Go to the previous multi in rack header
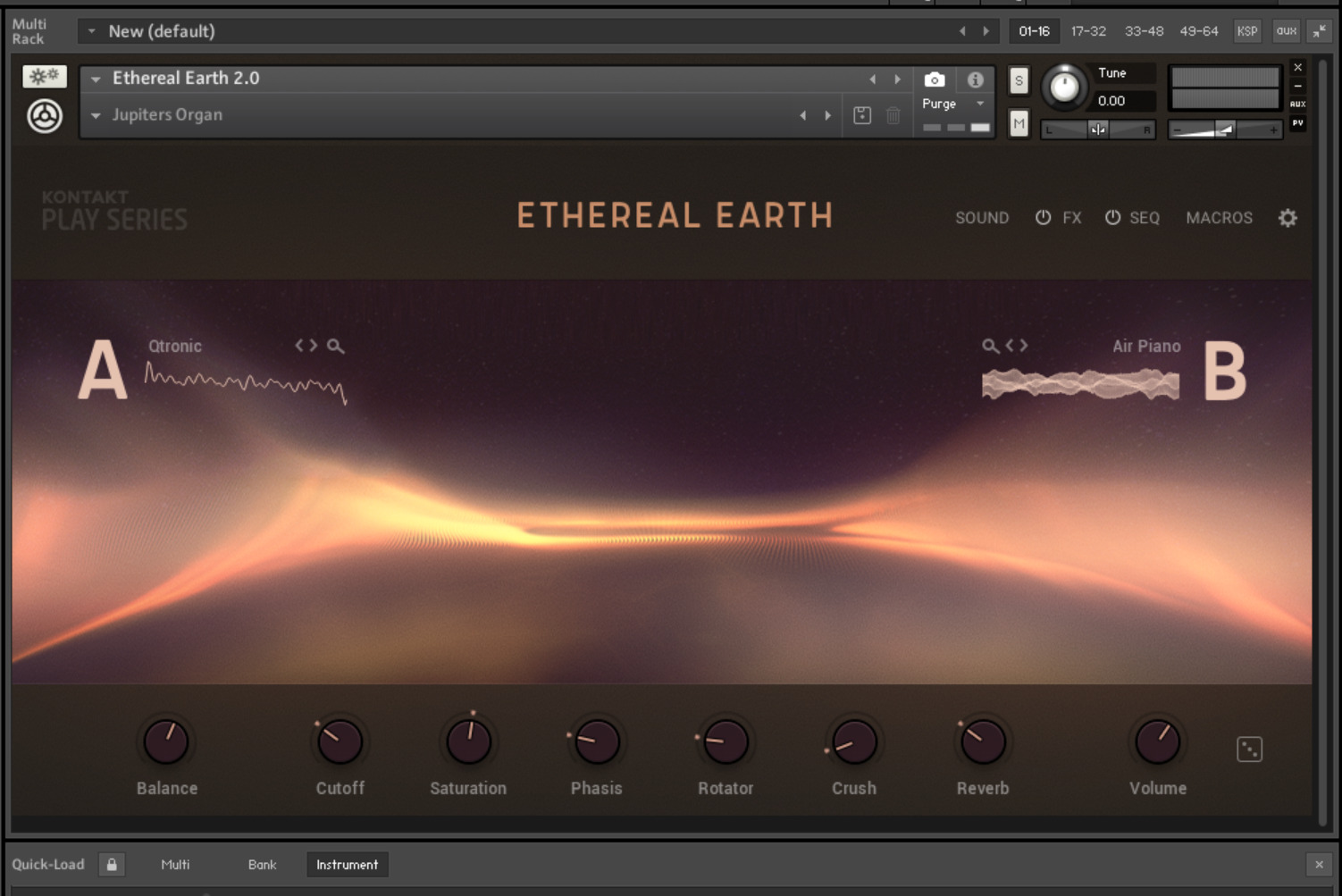The height and width of the screenshot is (896, 1342). click(x=962, y=31)
